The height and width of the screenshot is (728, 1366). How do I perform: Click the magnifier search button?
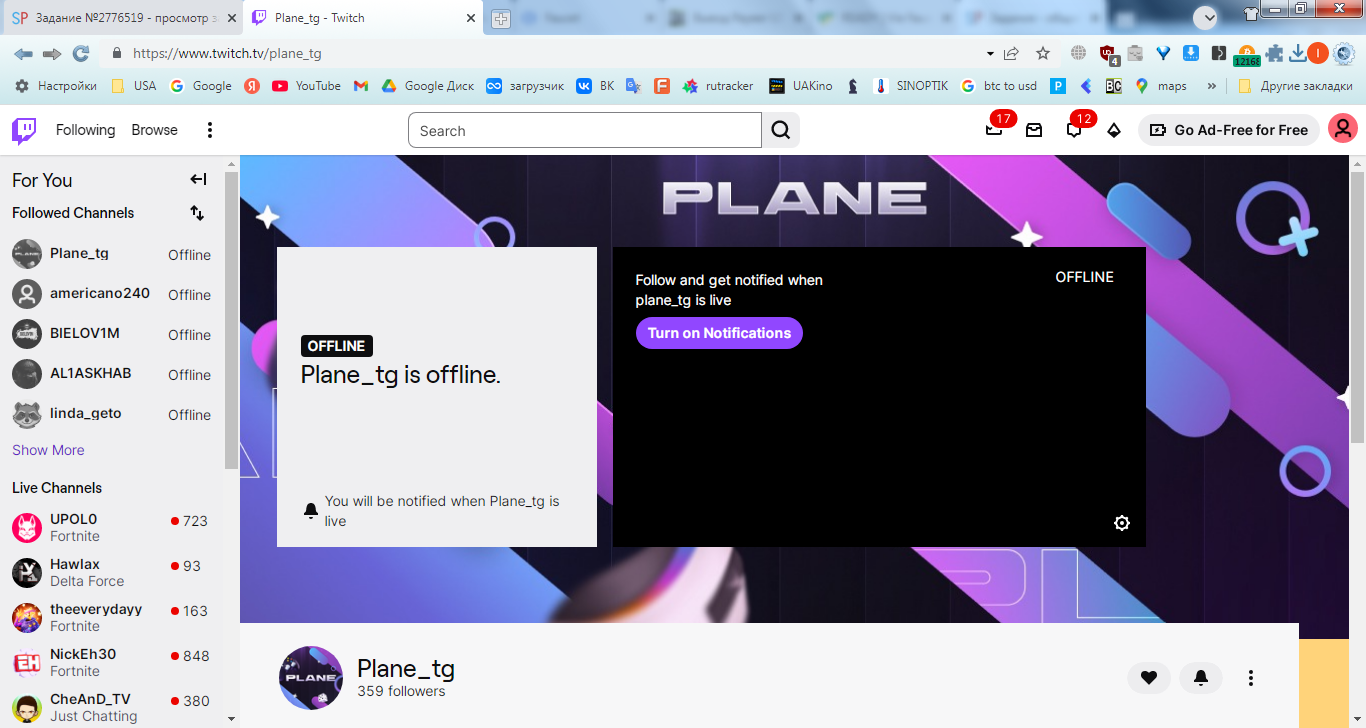pos(781,130)
